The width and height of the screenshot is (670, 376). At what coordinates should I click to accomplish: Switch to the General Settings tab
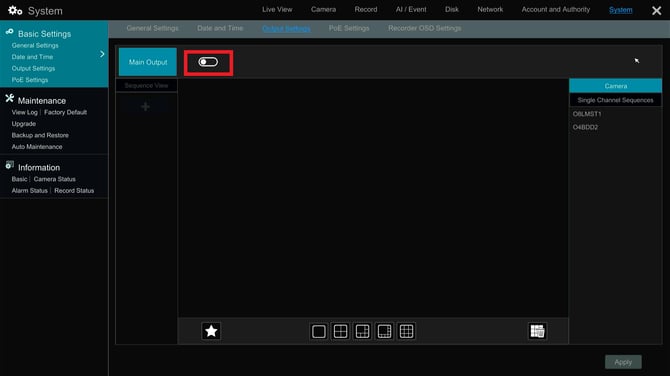coord(153,28)
